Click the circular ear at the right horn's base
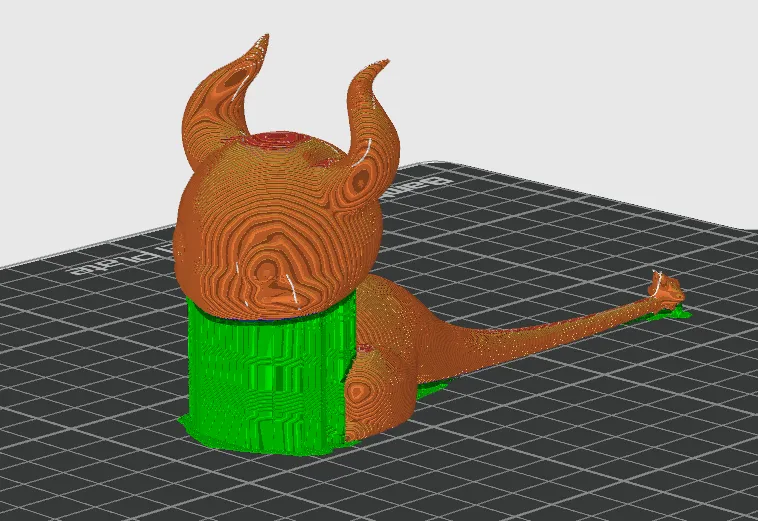Screen dimensions: 758x521 pyautogui.click(x=362, y=179)
